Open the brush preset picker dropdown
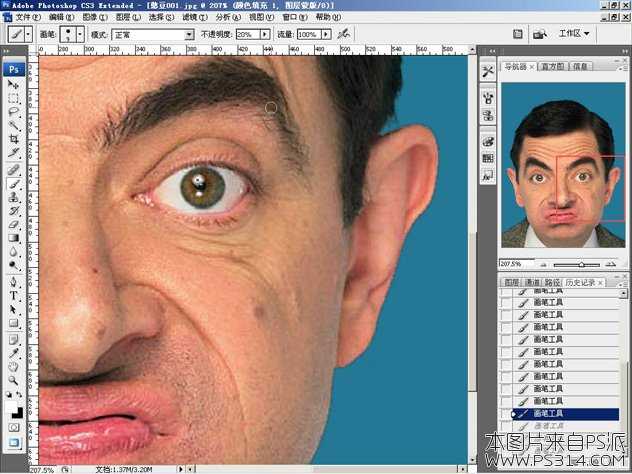632x474 pixels. click(80, 35)
